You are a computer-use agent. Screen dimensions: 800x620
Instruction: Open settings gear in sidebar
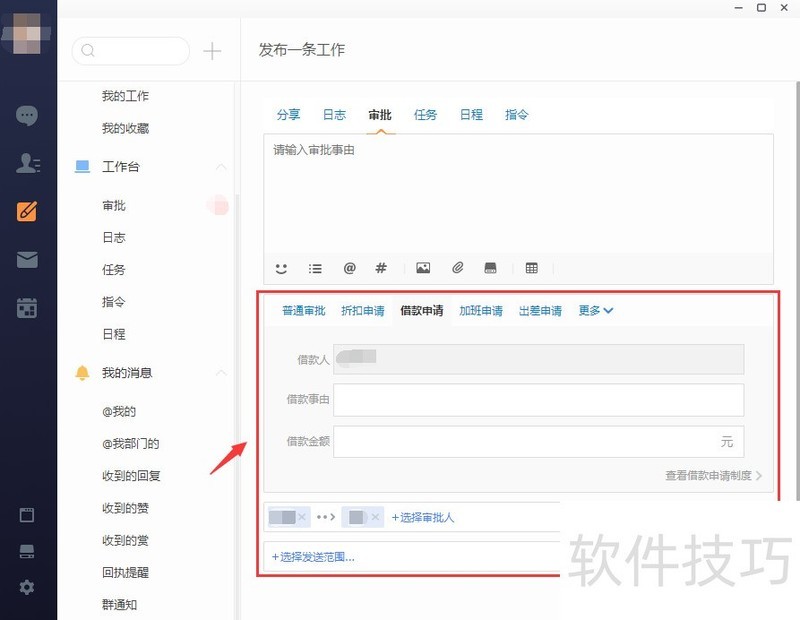pyautogui.click(x=27, y=587)
